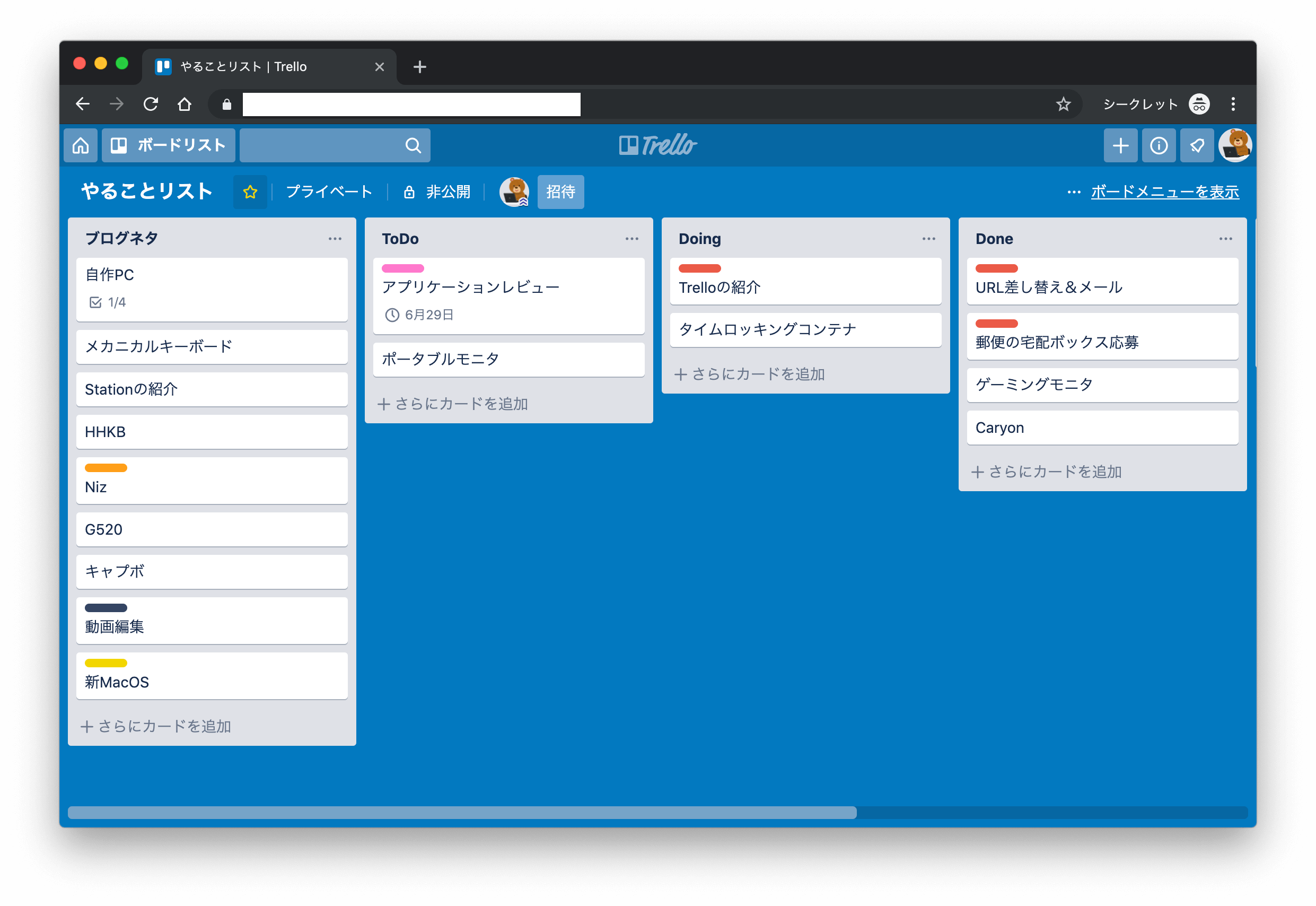The image size is (1316, 906).
Task: Click プライベート workspace tab
Action: tap(326, 192)
